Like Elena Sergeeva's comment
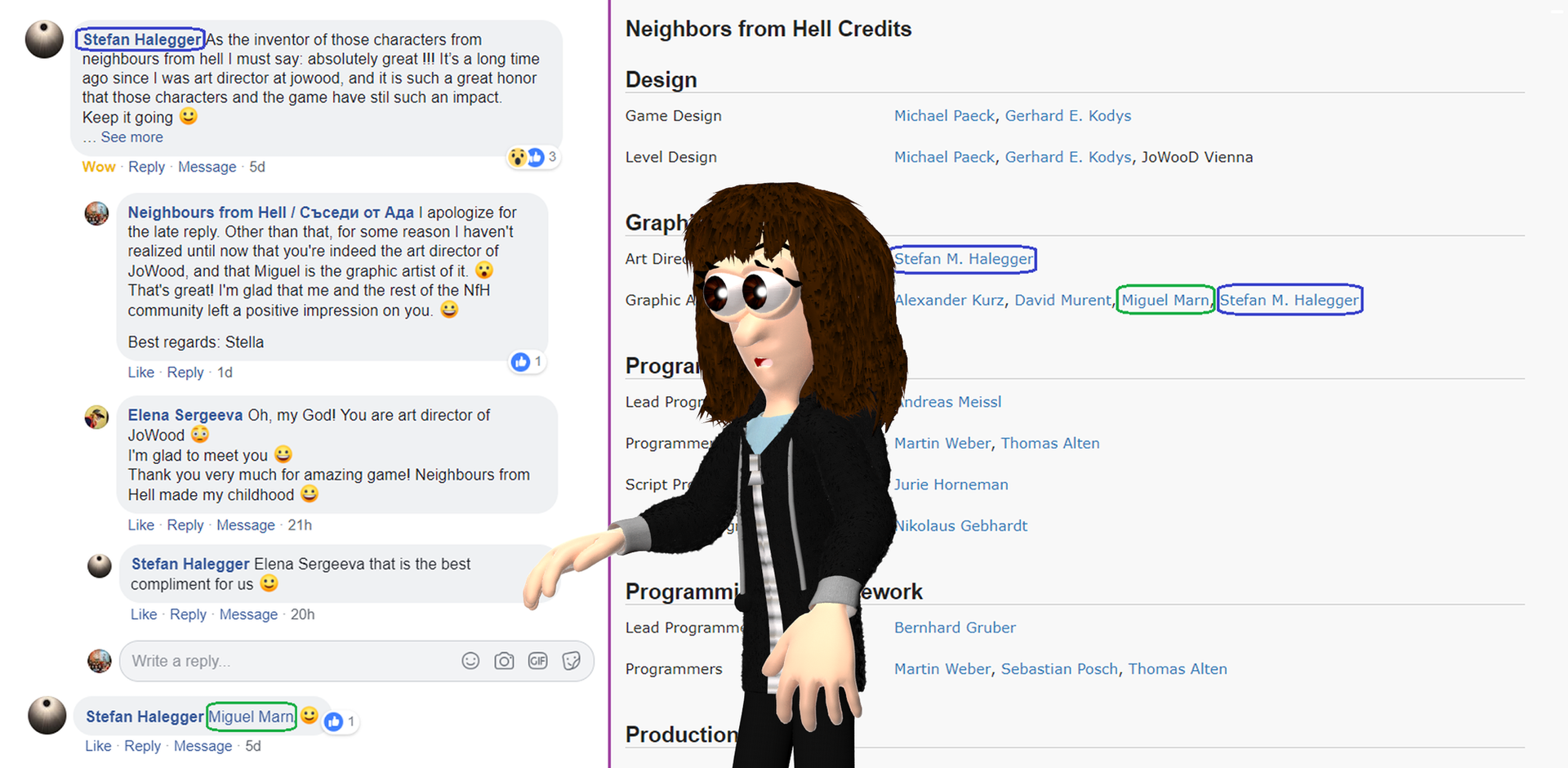The height and width of the screenshot is (768, 1568). click(x=140, y=525)
